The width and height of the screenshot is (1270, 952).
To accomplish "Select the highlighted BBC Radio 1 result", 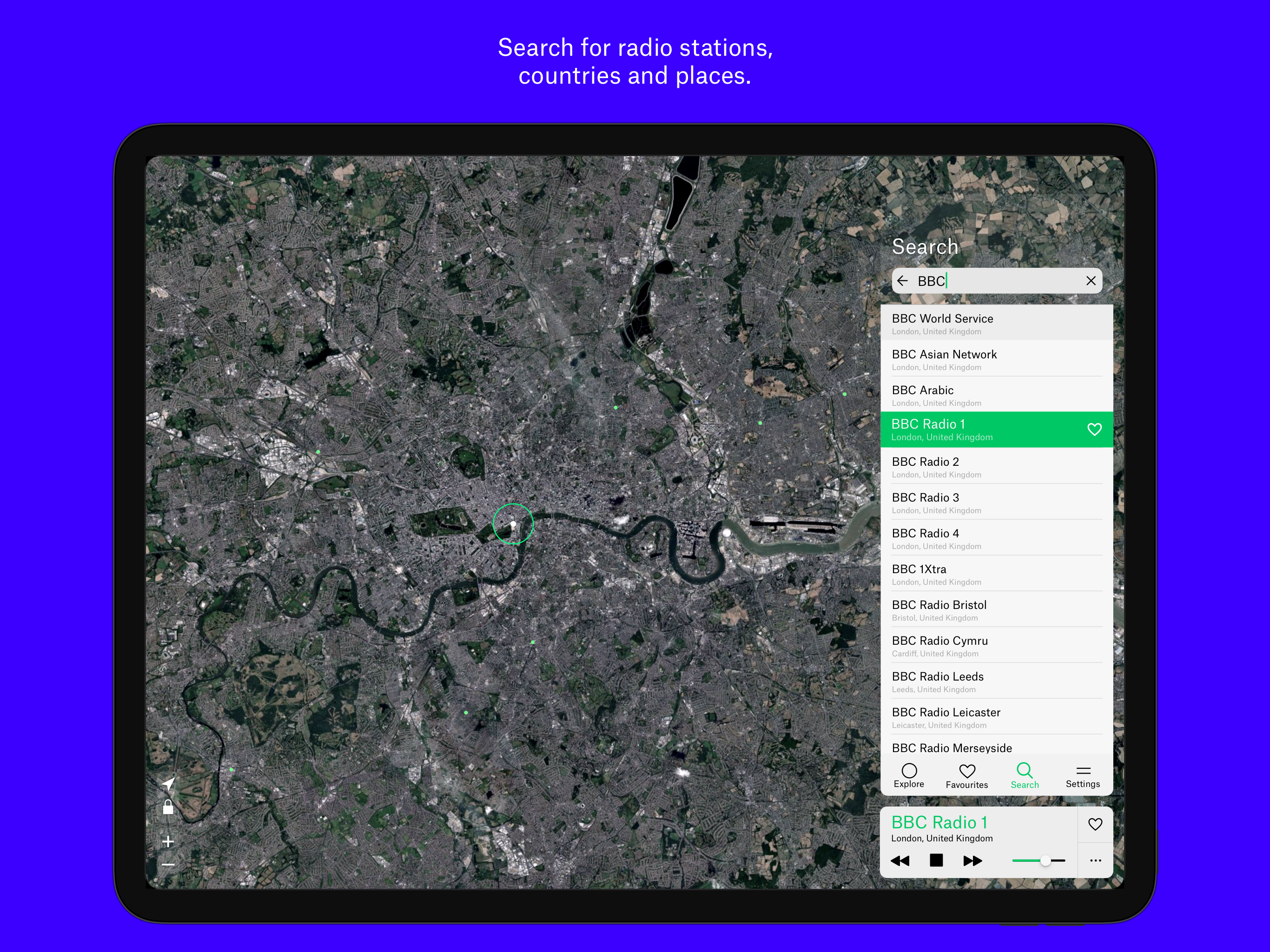I will 997,430.
